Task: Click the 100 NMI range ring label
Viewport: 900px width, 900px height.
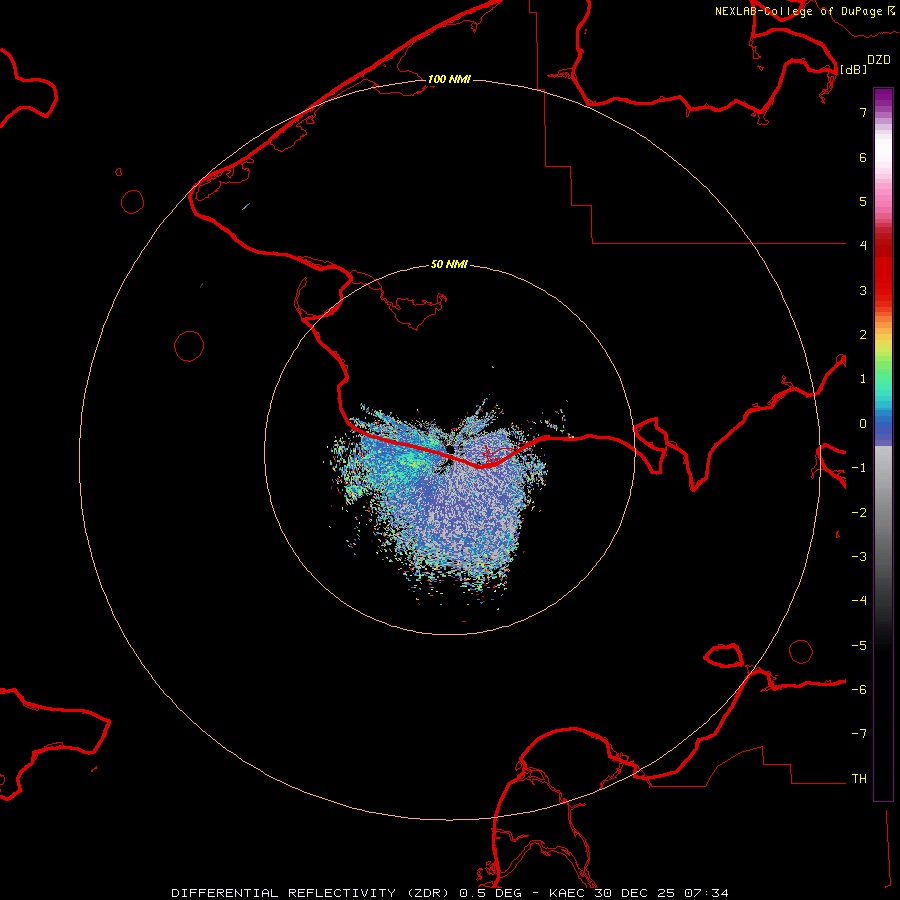Action: pos(449,79)
